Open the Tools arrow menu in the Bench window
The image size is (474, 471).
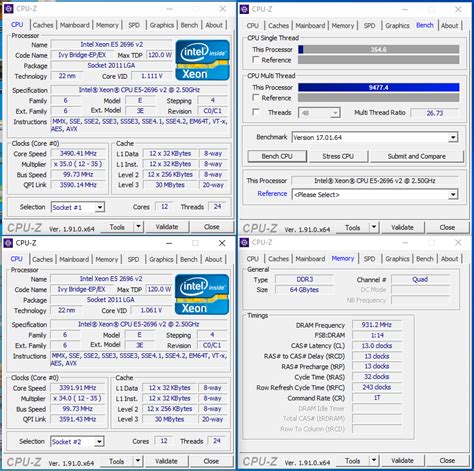(x=374, y=227)
